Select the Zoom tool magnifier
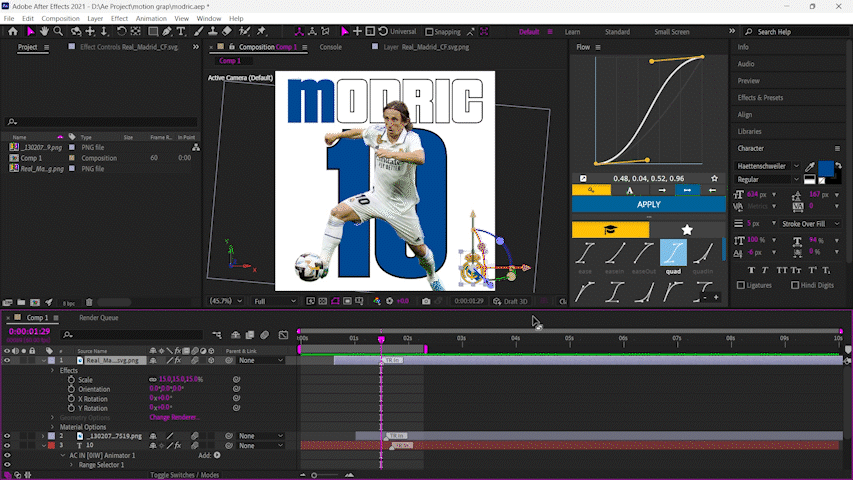This screenshot has height=480, width=853. [x=58, y=32]
